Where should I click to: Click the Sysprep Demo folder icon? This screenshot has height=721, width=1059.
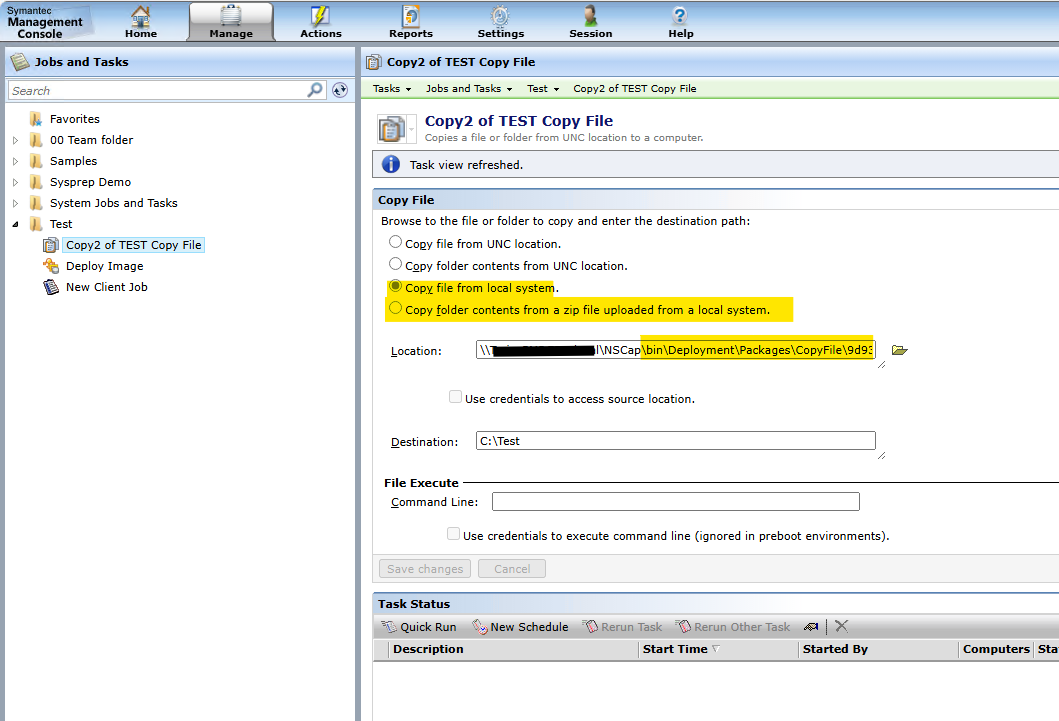[36, 182]
